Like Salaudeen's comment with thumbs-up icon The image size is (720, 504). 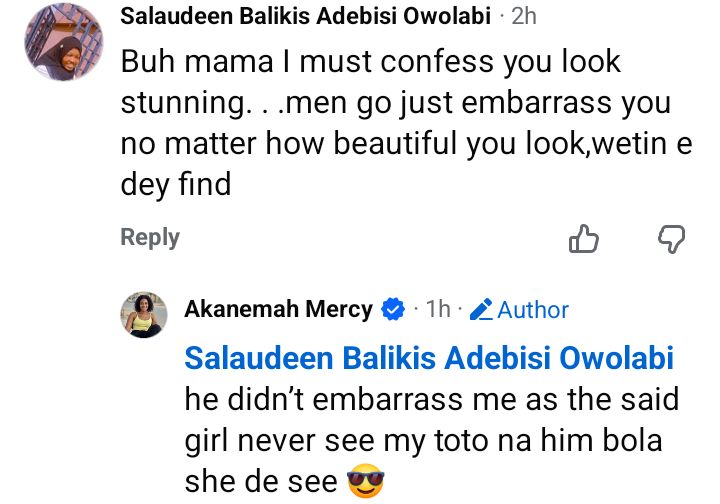(583, 238)
